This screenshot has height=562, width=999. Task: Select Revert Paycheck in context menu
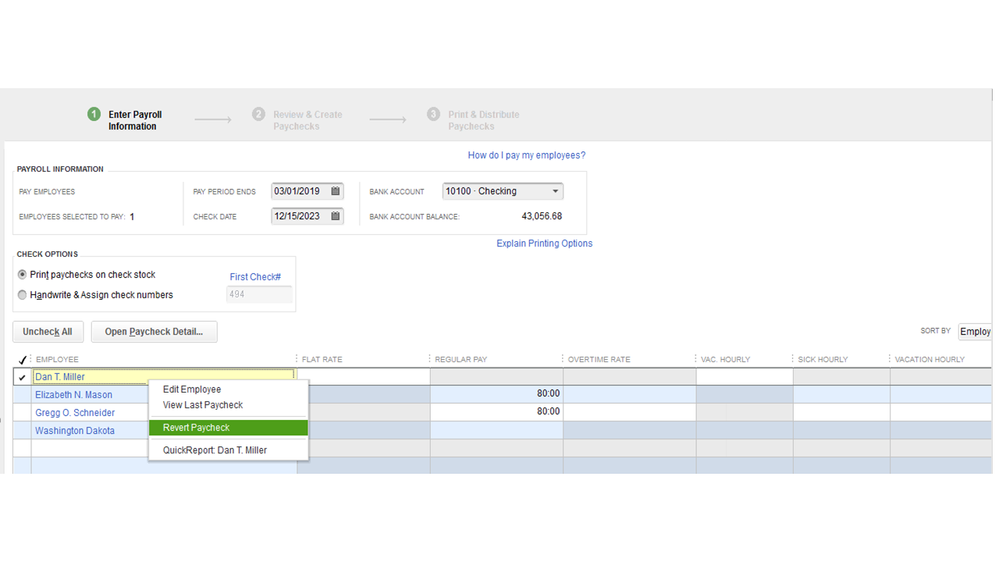[x=228, y=428]
